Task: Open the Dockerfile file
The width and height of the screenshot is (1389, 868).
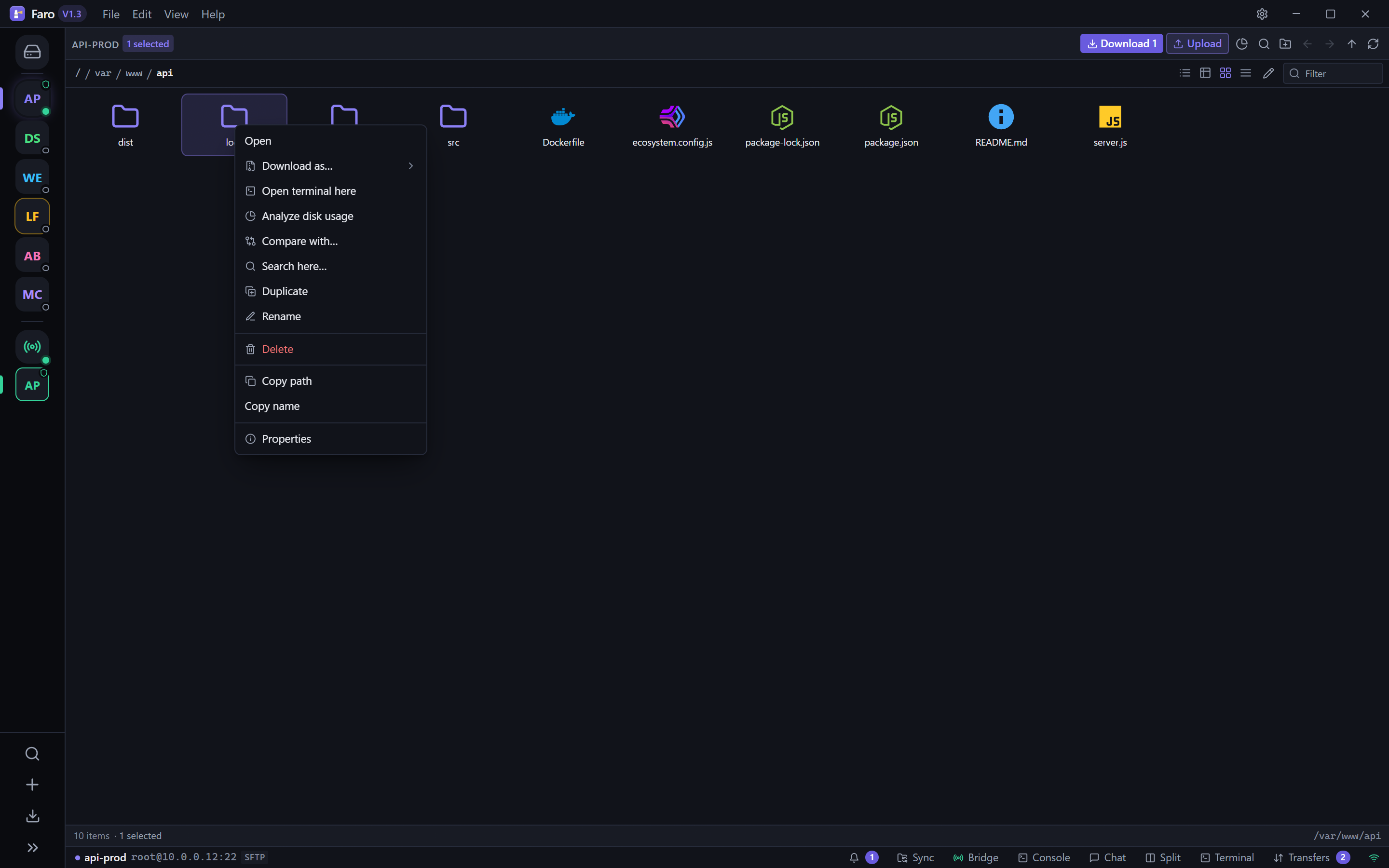Action: pyautogui.click(x=563, y=125)
